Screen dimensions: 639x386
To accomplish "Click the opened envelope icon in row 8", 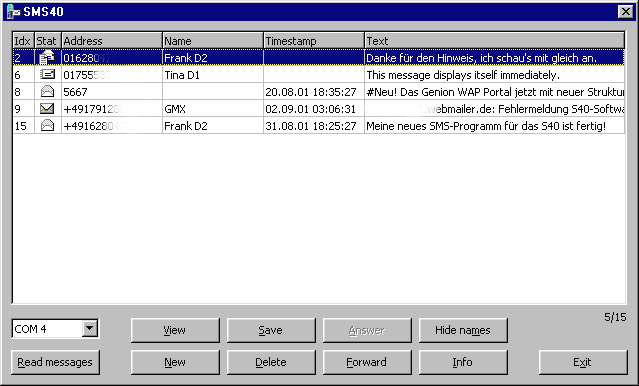I will click(x=47, y=92).
